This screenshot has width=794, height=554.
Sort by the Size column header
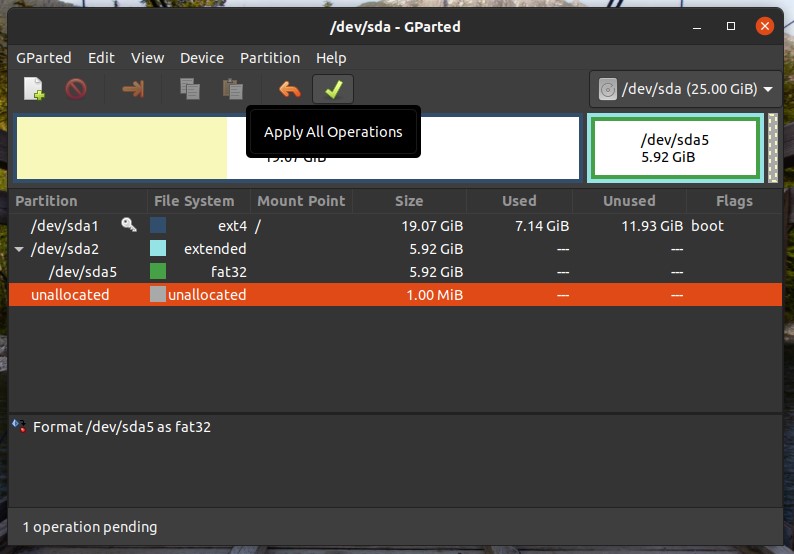click(x=408, y=201)
